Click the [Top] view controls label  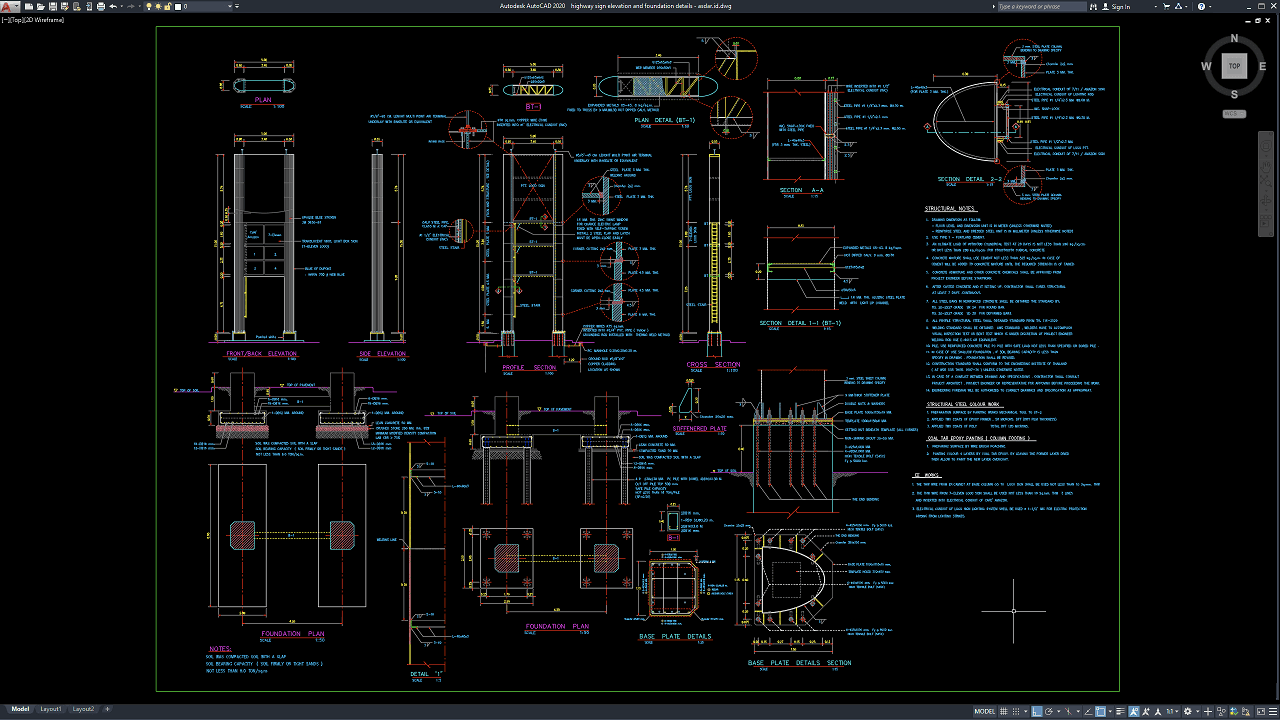[x=15, y=19]
